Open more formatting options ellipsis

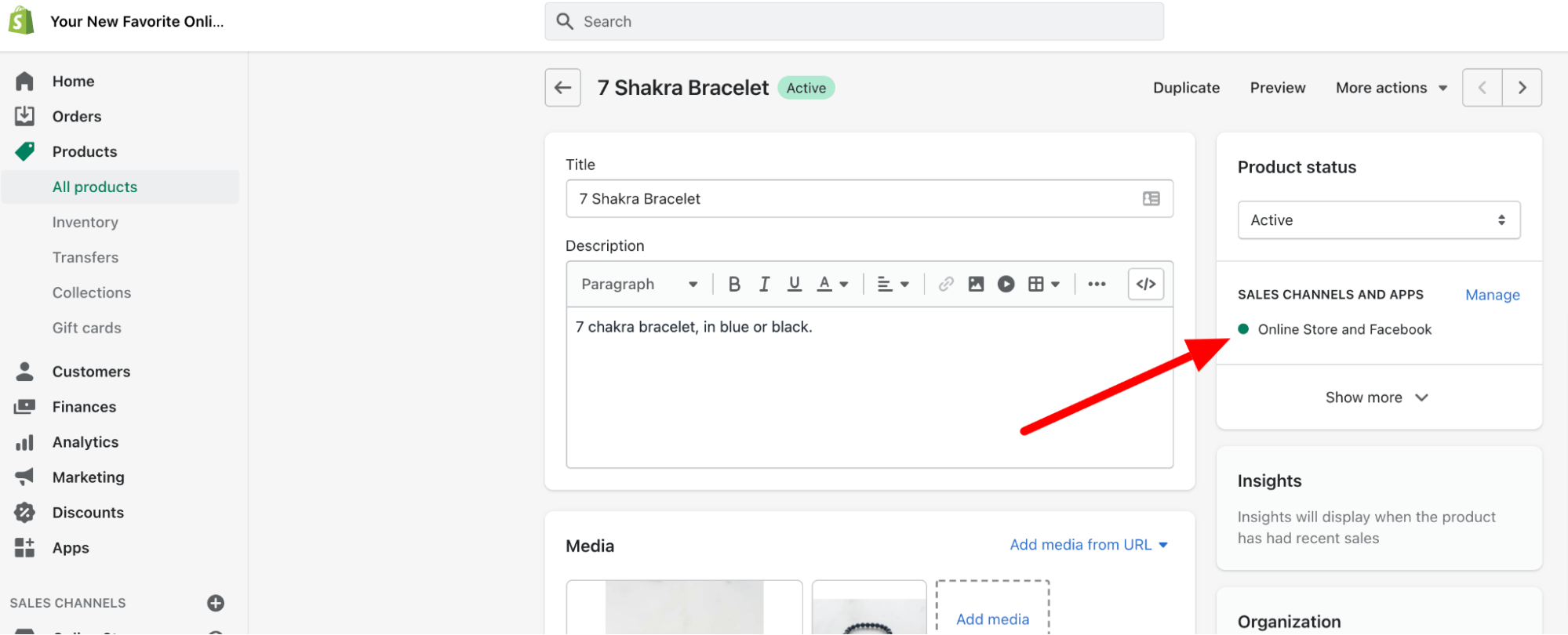click(x=1097, y=284)
